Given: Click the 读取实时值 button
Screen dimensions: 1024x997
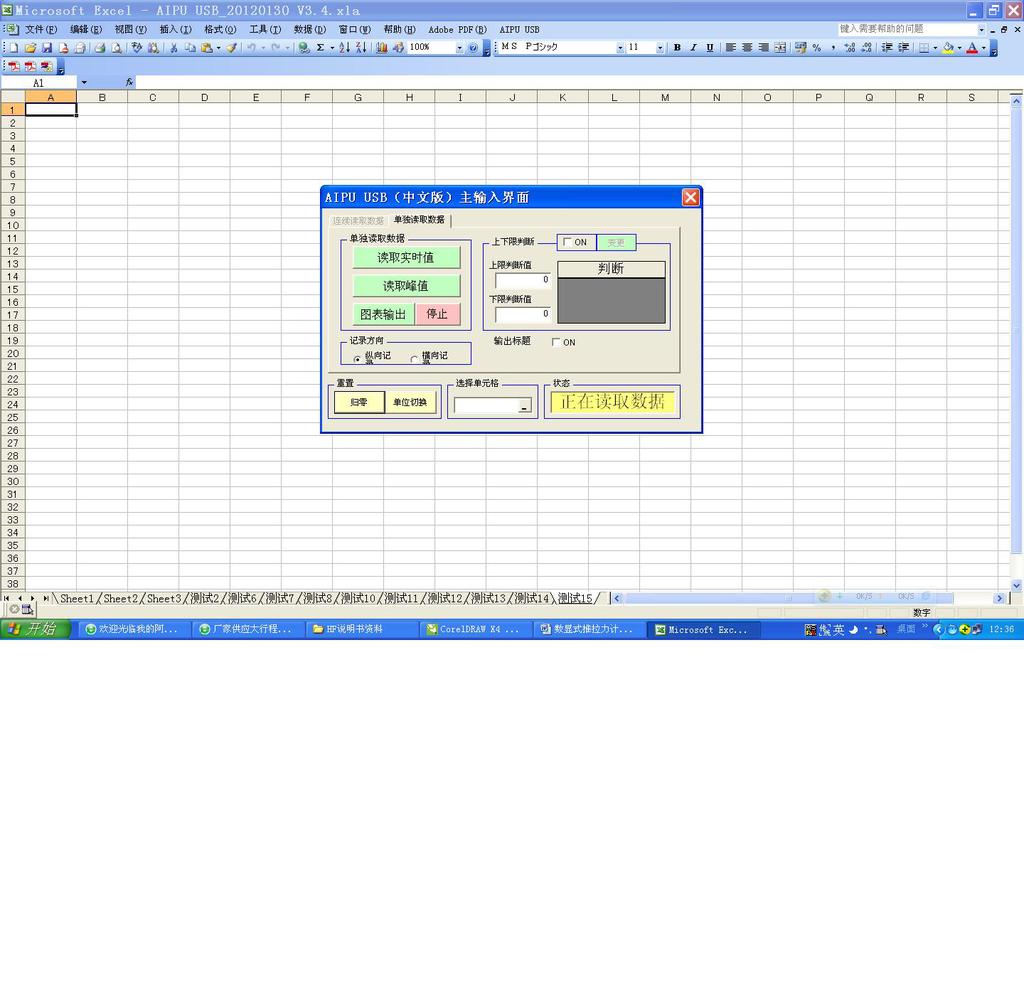Looking at the screenshot, I should pos(406,258).
